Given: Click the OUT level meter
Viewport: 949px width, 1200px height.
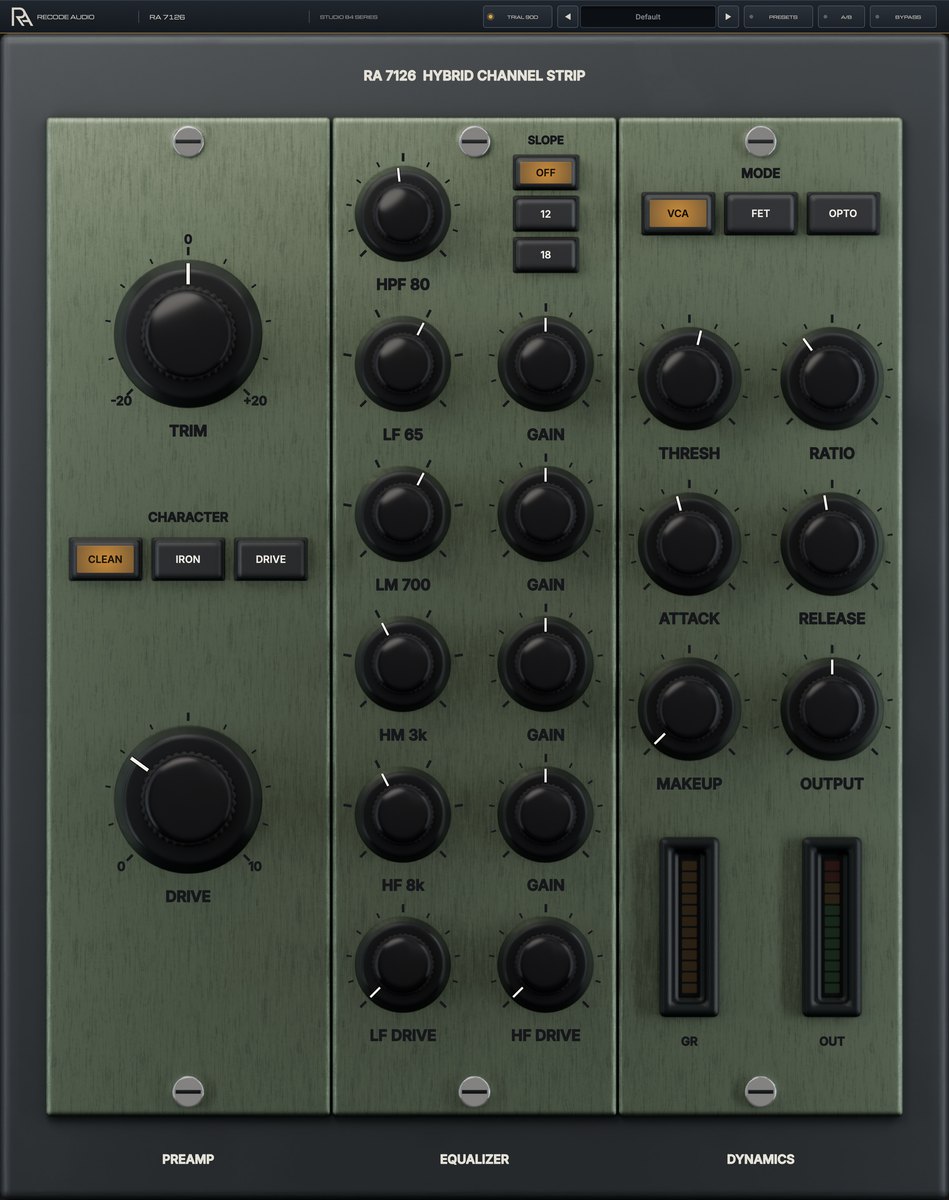Looking at the screenshot, I should point(832,926).
